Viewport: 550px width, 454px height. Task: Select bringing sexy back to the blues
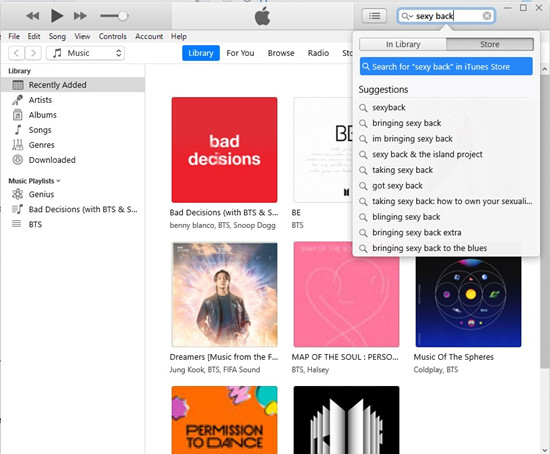tap(445, 248)
